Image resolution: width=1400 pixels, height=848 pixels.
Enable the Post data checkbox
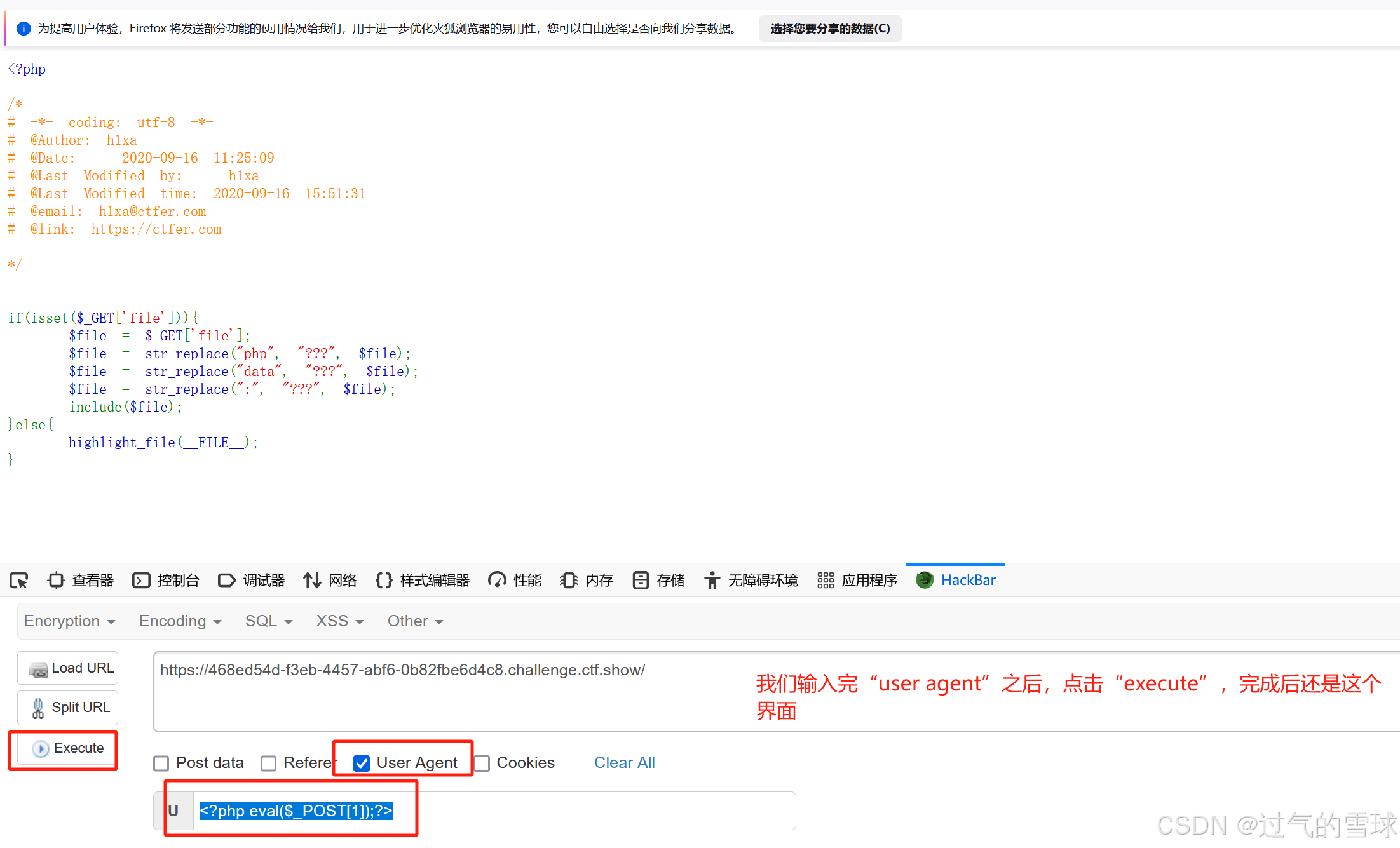pos(161,763)
